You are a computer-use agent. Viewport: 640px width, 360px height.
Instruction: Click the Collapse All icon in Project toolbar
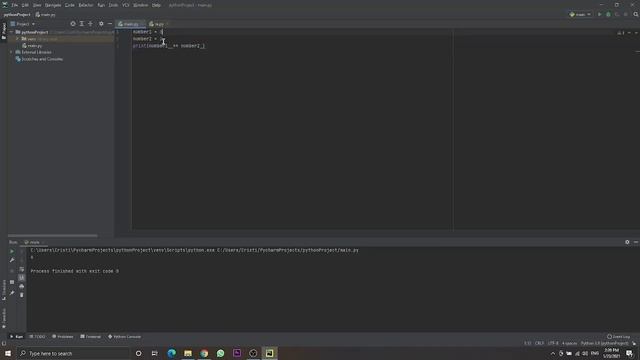(91, 24)
